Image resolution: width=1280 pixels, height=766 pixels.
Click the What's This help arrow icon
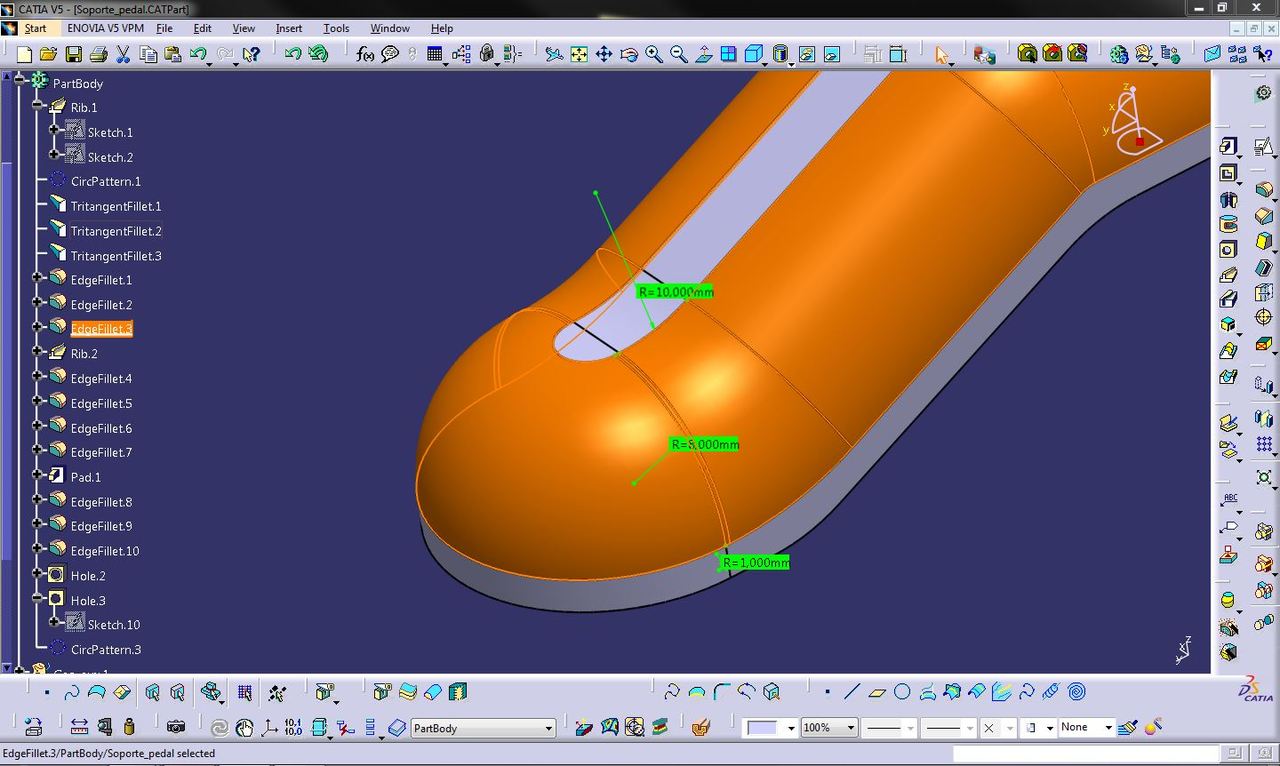[x=251, y=54]
